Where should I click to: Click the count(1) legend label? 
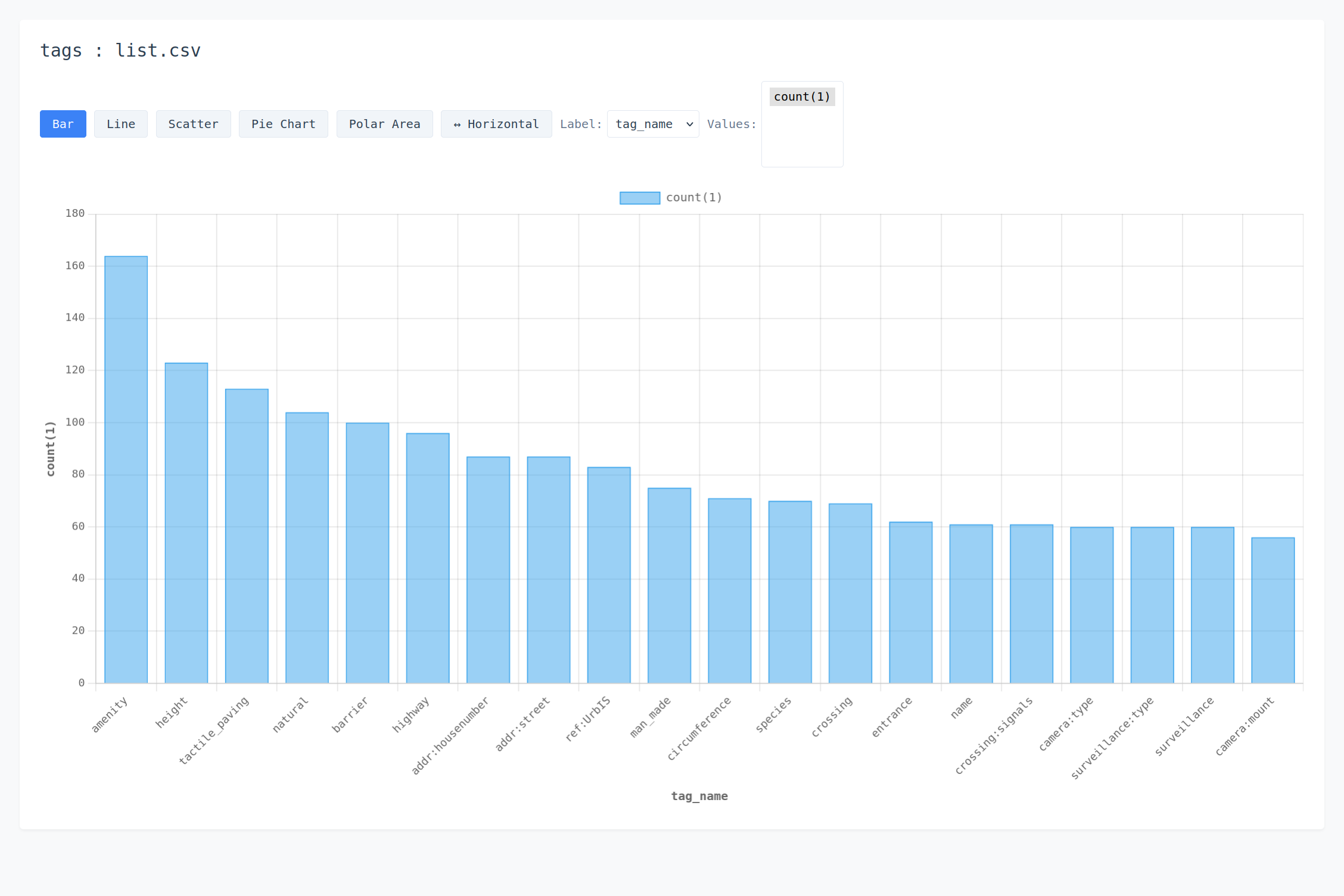[x=693, y=198]
